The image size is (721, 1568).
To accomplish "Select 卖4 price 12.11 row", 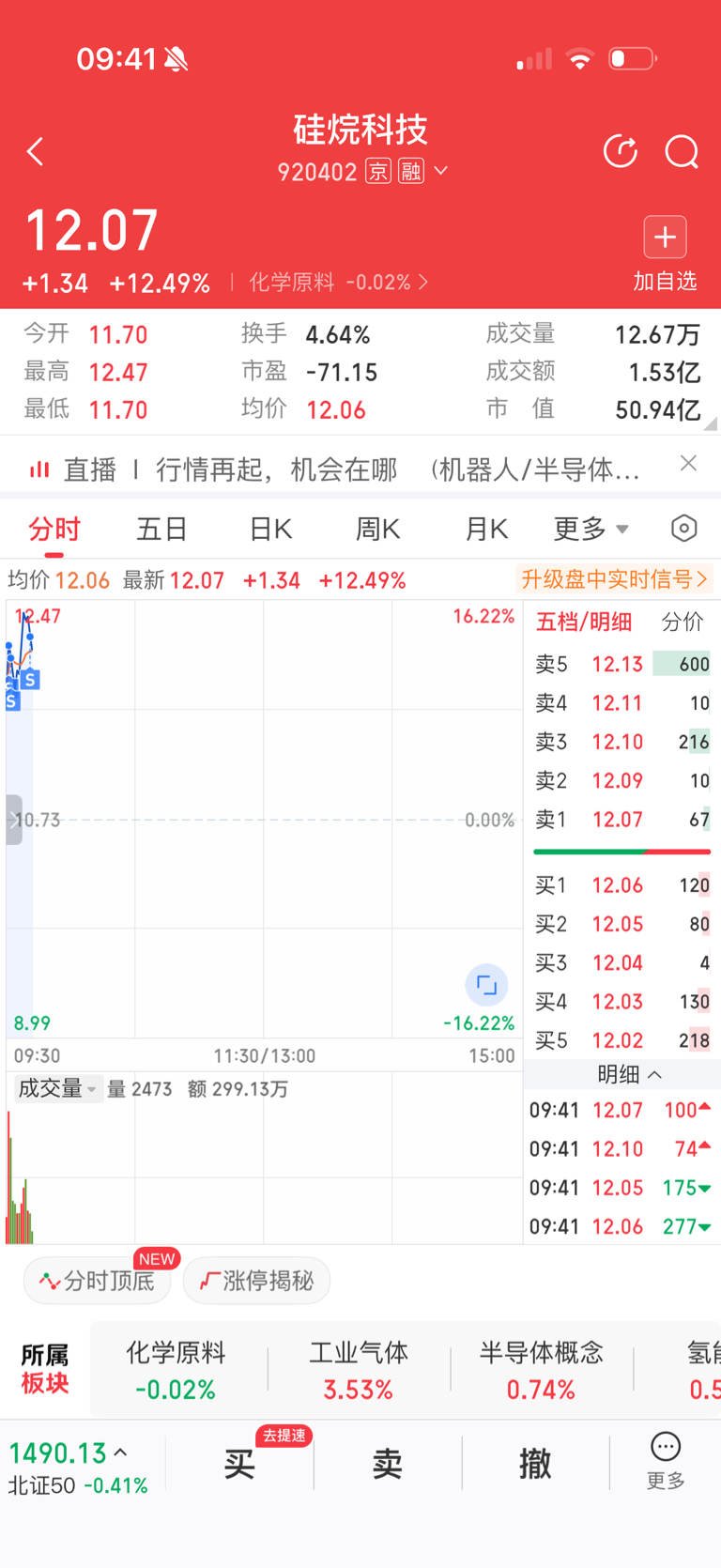I will coord(621,702).
